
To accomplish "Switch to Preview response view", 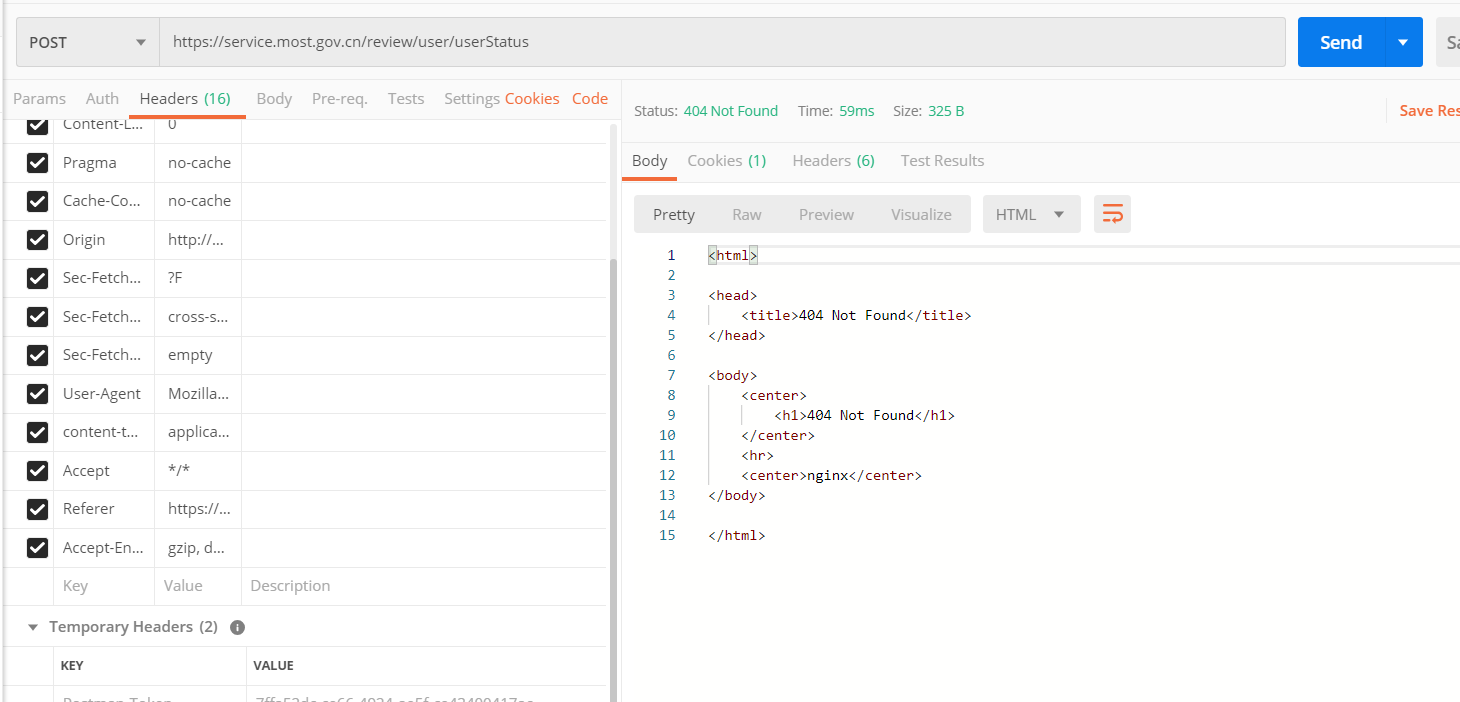I will tap(826, 214).
